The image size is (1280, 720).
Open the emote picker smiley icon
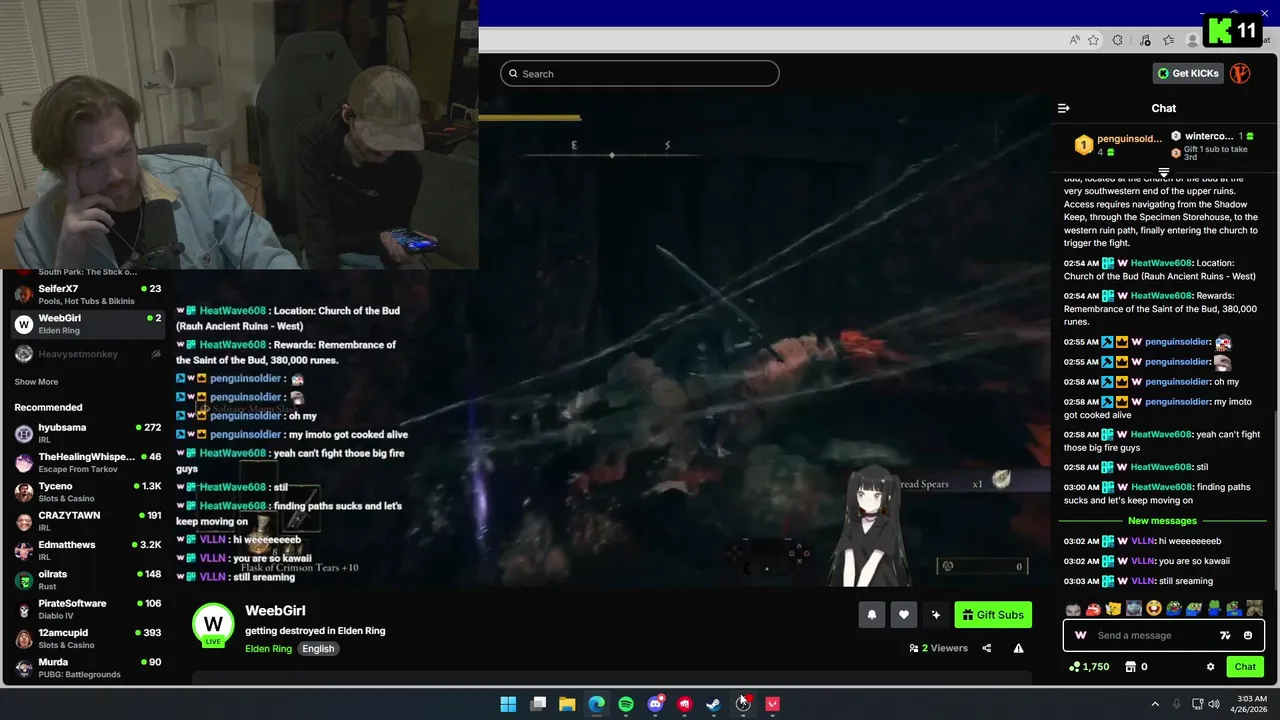(x=1247, y=635)
